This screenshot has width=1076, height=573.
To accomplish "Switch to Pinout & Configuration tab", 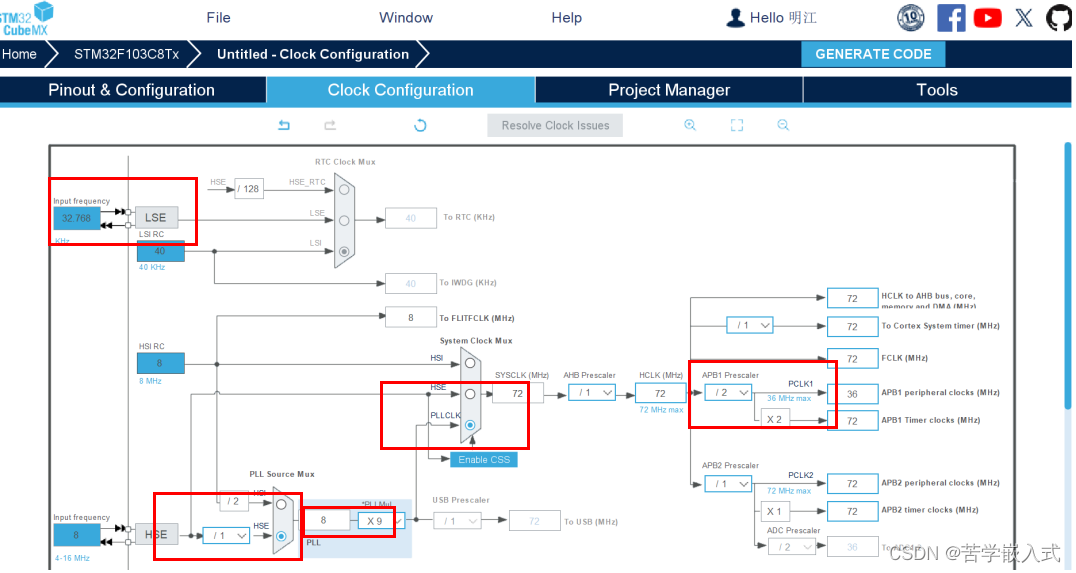I will coord(132,90).
